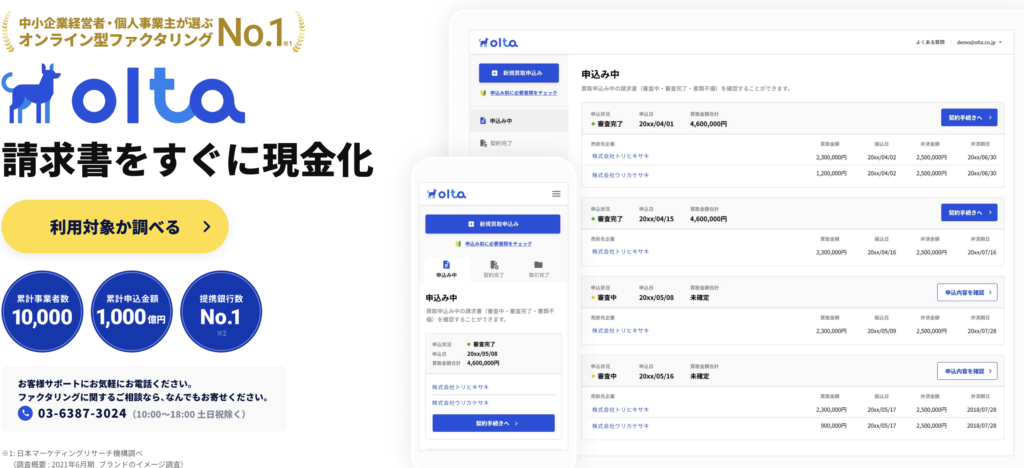This screenshot has height=468, width=1024.
Task: Select 申込み中 document icon tab in mobile mockup
Action: tap(447, 268)
